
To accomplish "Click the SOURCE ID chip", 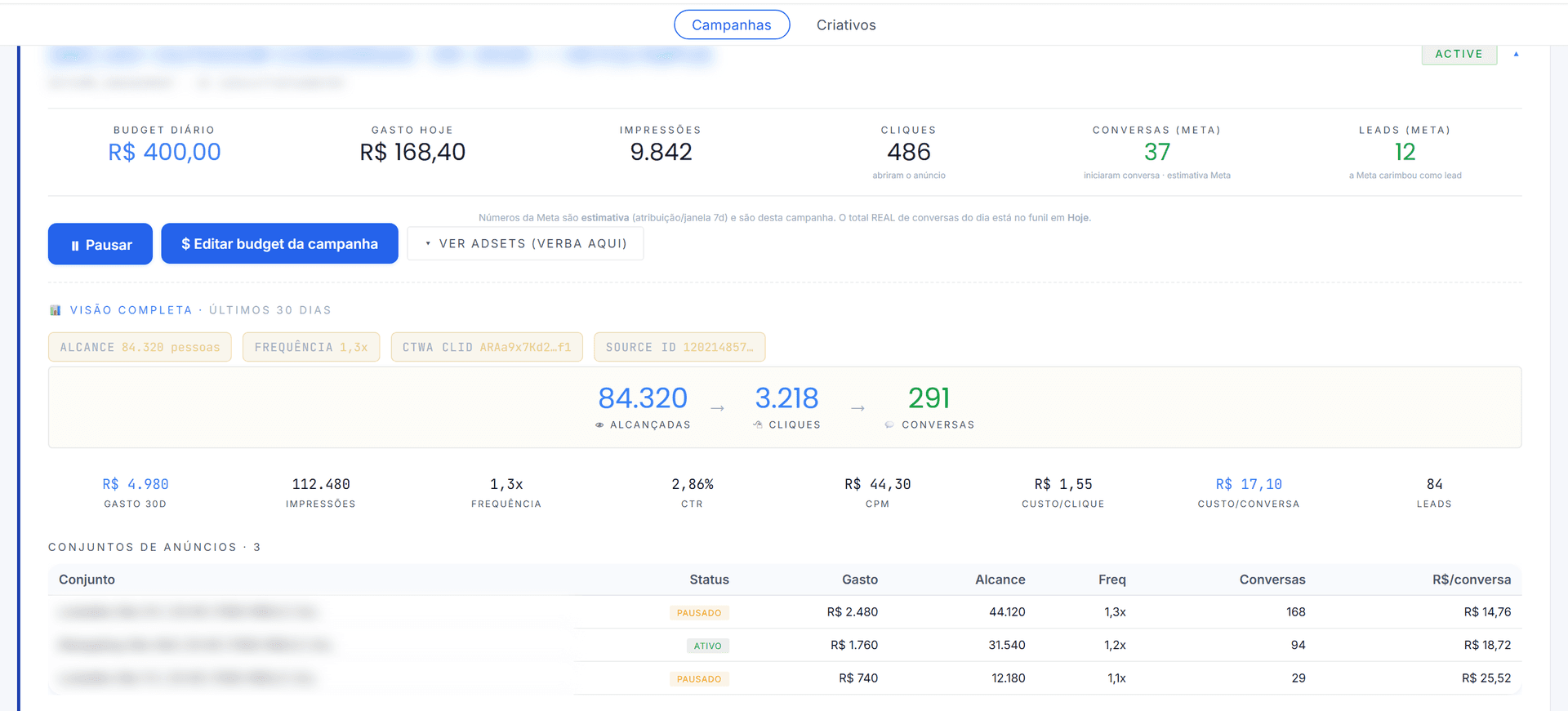I will coord(679,347).
